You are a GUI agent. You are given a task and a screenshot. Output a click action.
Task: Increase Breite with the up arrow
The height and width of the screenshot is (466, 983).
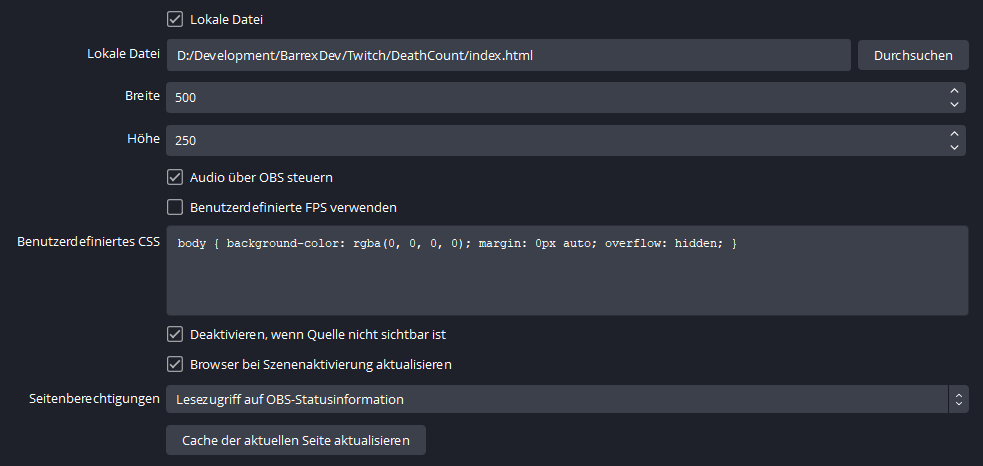(x=954, y=91)
